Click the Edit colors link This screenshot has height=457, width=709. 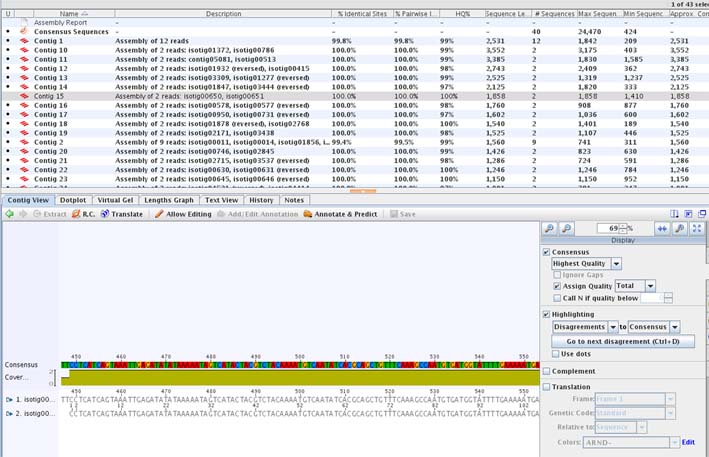pos(688,442)
